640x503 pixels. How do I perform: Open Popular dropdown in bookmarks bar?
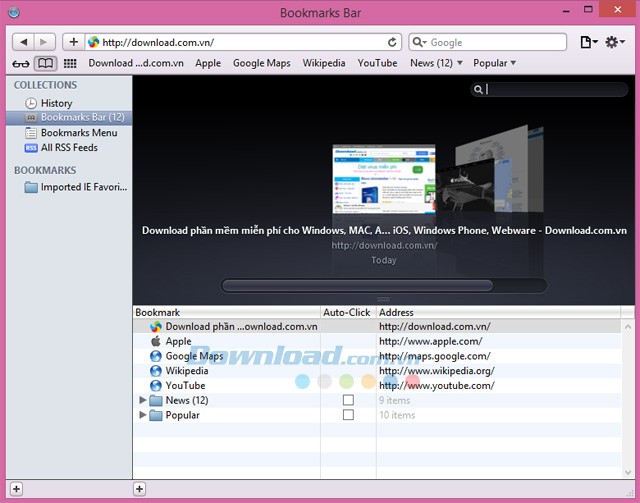pos(494,63)
